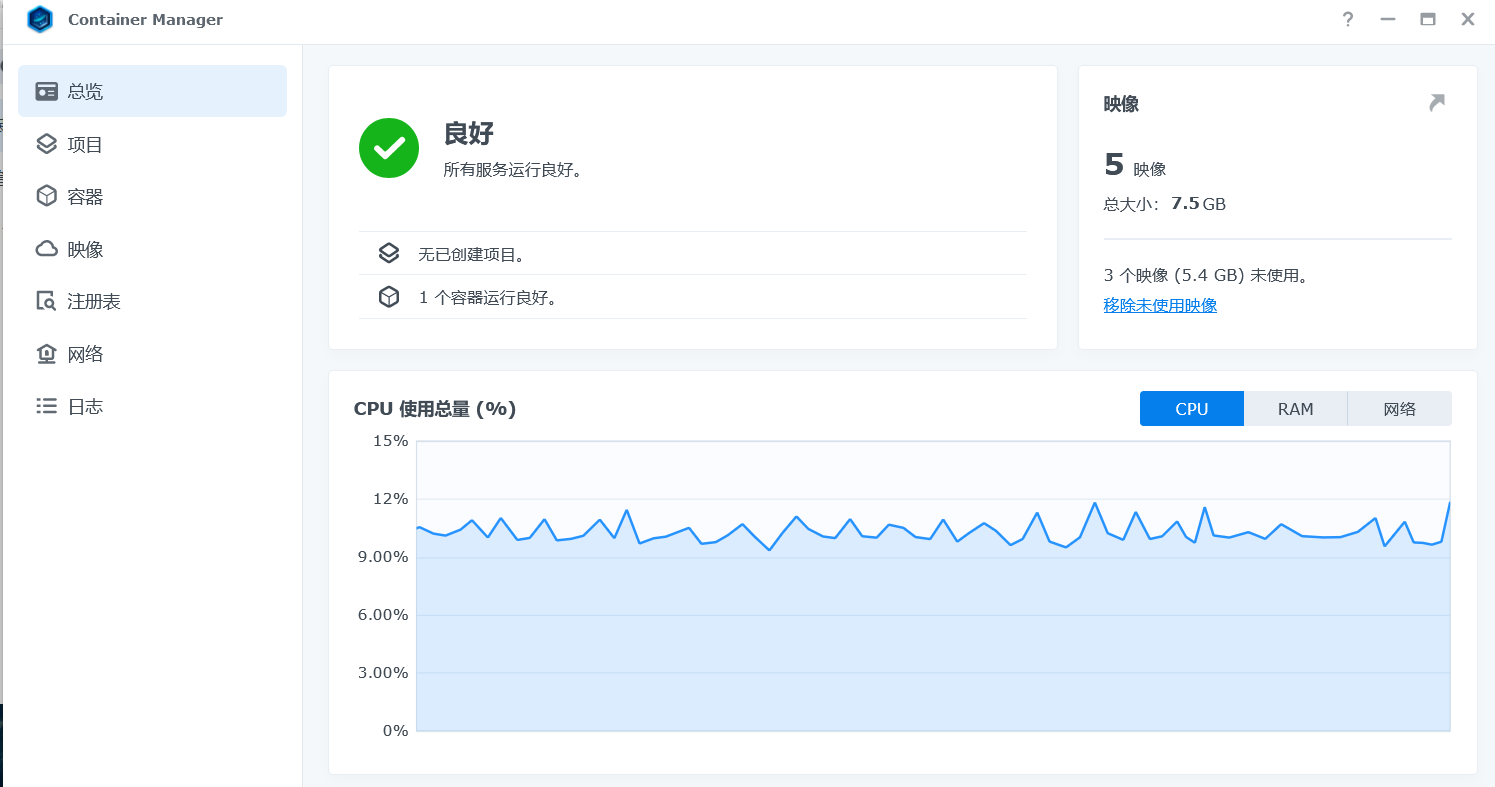Open the 映像 panel arrow shortcut

click(1437, 103)
